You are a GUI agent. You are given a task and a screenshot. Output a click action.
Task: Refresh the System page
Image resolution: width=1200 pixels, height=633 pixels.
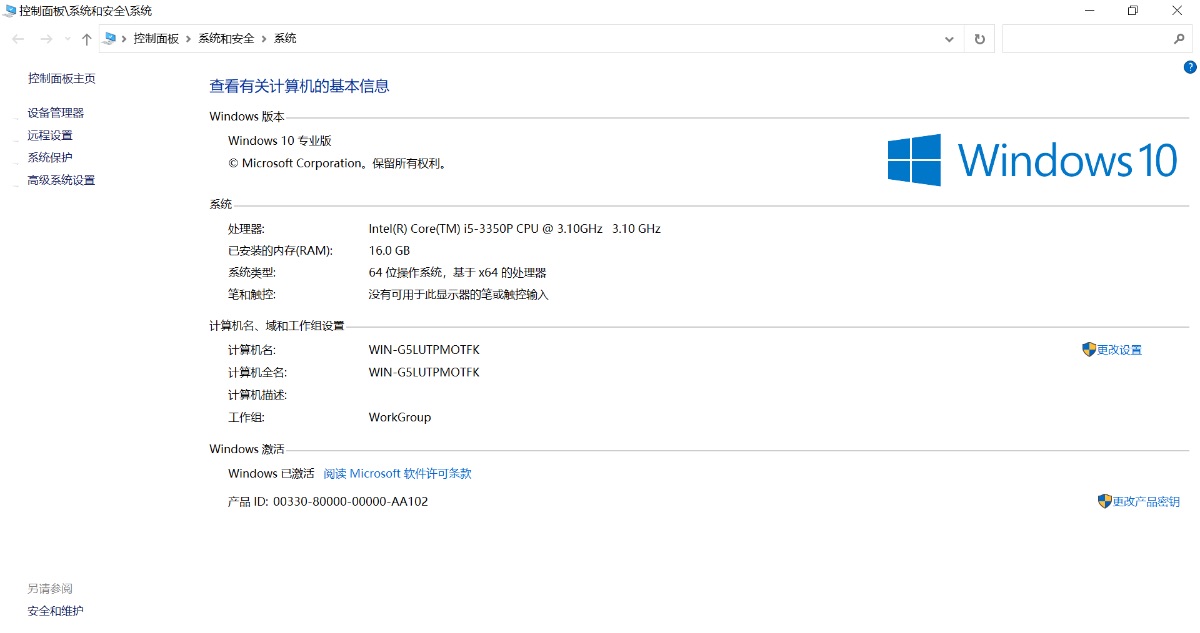(980, 39)
